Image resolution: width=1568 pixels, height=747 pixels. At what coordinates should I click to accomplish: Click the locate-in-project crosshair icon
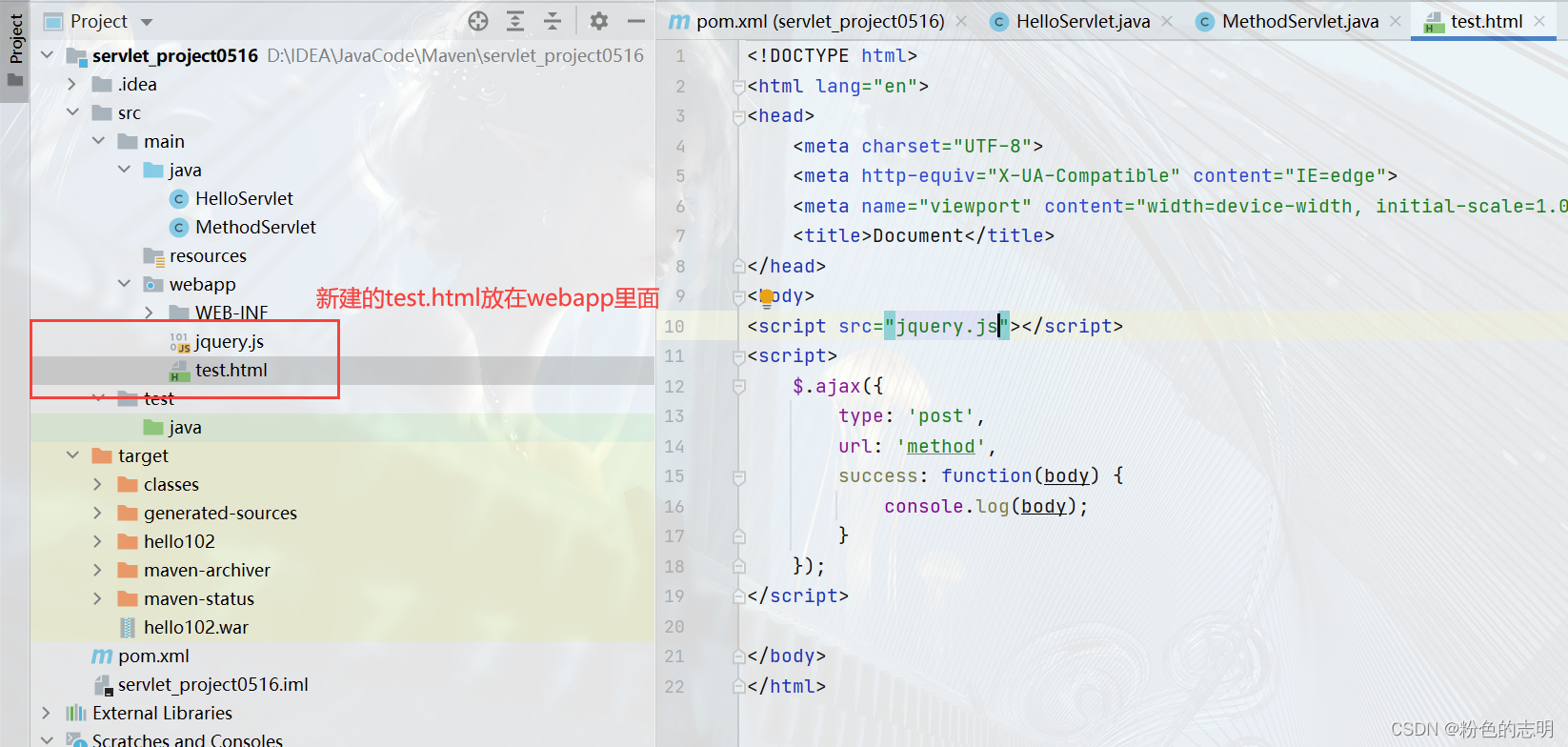478,21
